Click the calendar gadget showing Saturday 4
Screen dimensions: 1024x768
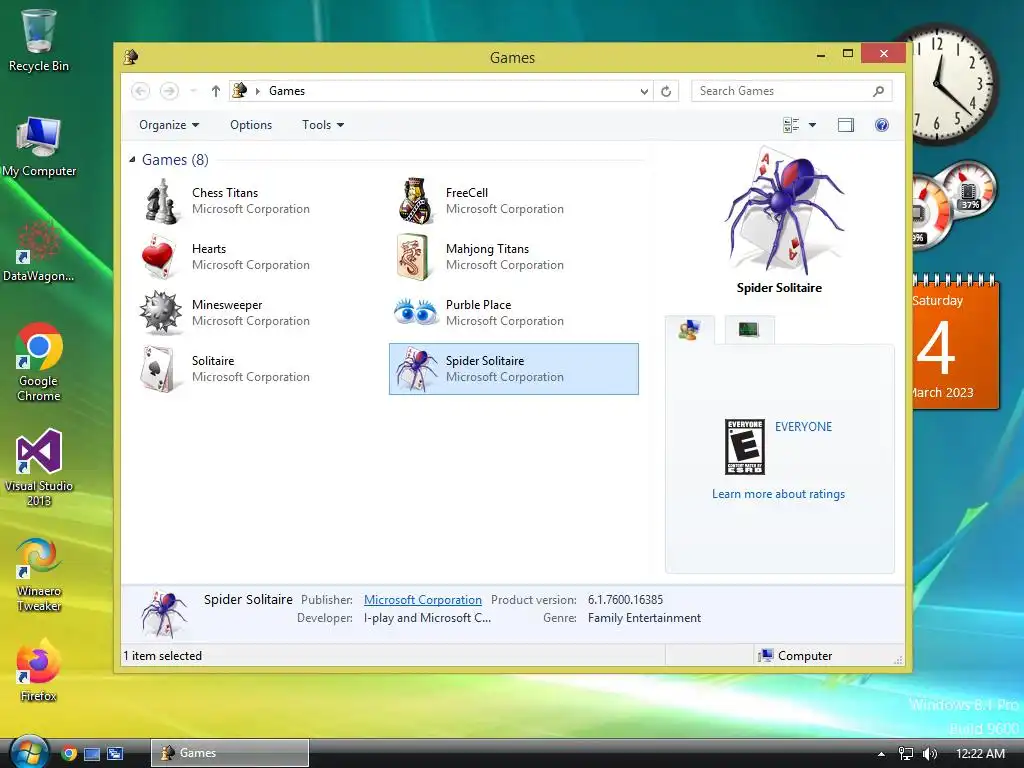point(955,342)
